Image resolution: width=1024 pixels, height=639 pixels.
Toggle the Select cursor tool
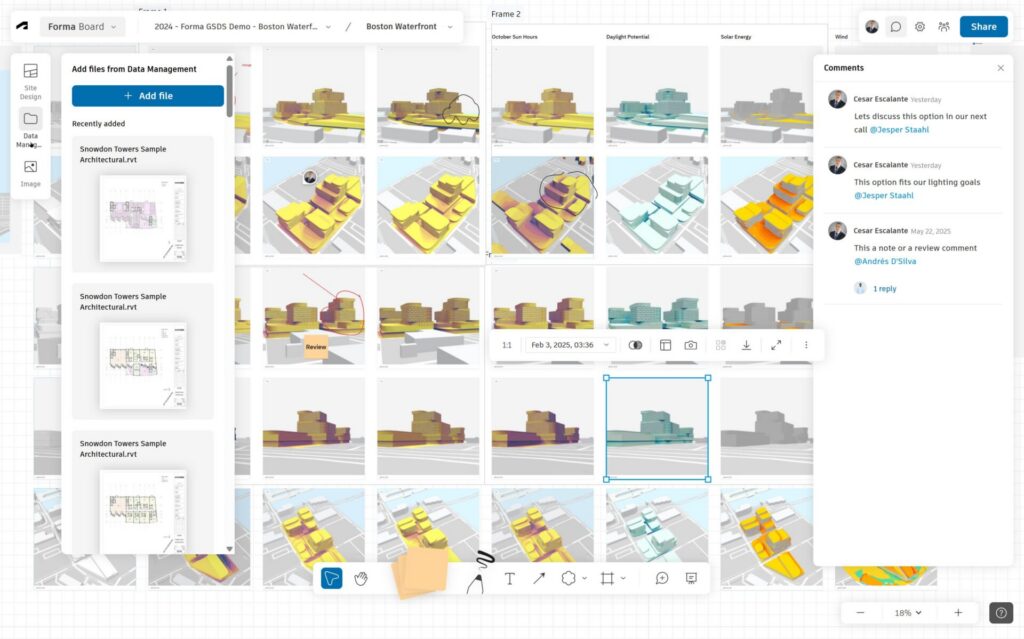[332, 579]
